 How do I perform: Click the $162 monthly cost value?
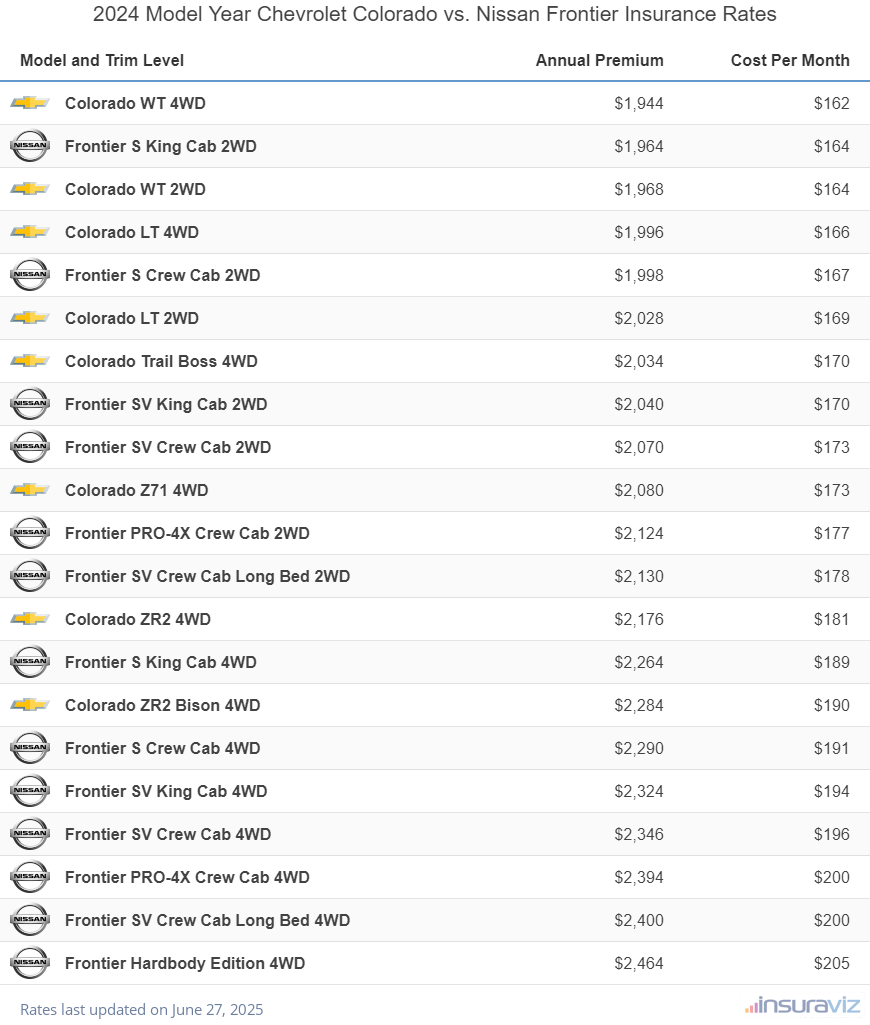click(831, 103)
